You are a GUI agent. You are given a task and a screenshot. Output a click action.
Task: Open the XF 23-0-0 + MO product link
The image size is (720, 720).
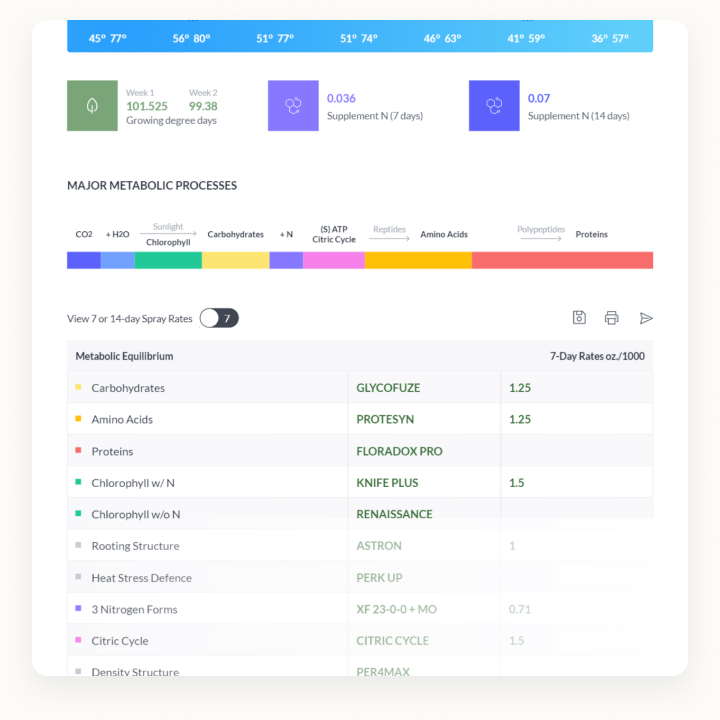(x=396, y=609)
